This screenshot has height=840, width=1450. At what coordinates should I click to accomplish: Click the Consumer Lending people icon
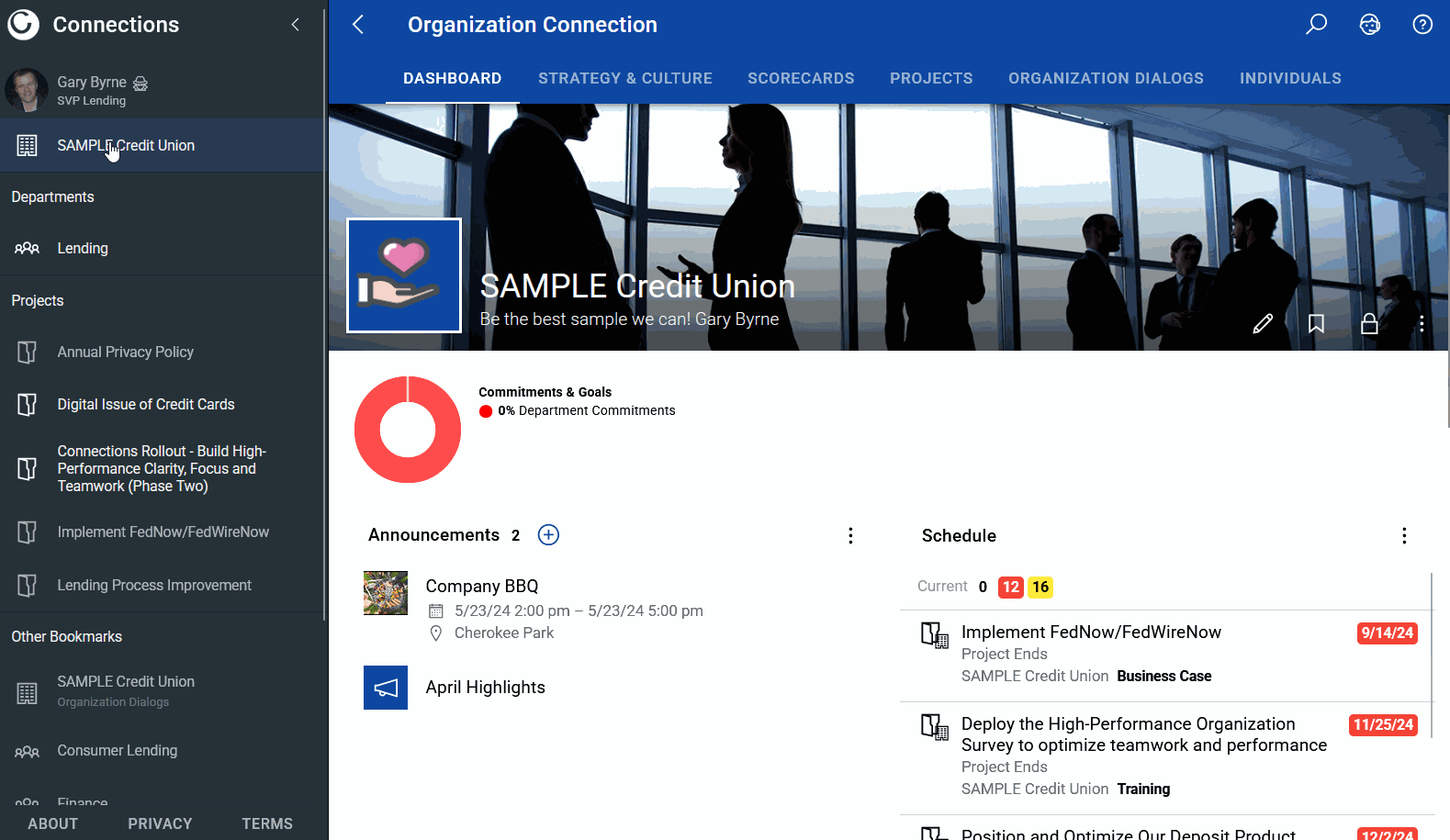[27, 751]
